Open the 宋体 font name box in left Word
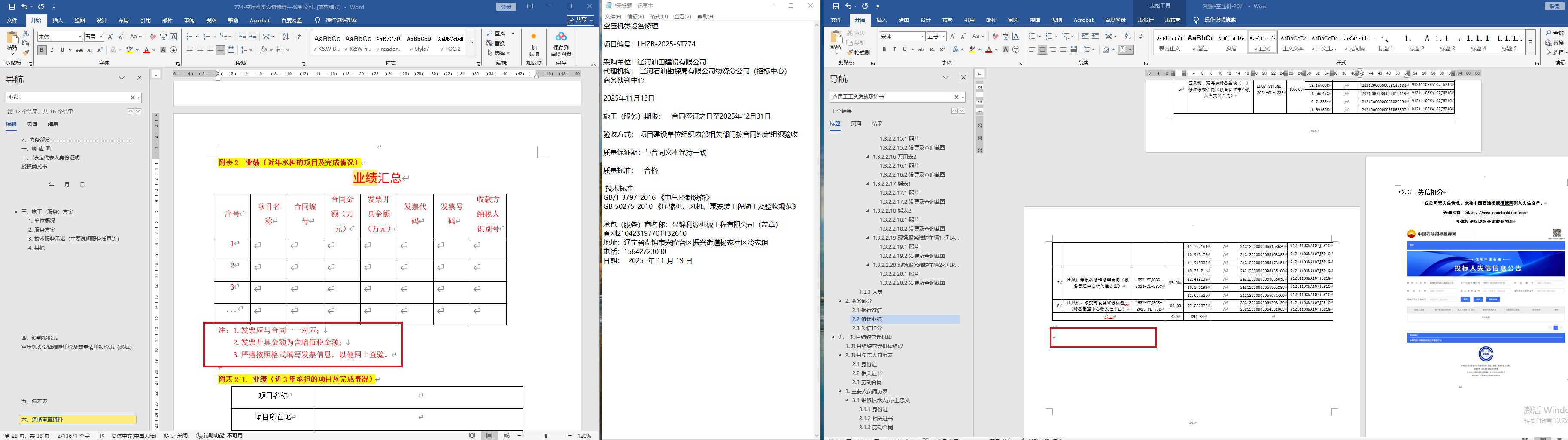Image resolution: width=1568 pixels, height=440 pixels. (x=60, y=37)
